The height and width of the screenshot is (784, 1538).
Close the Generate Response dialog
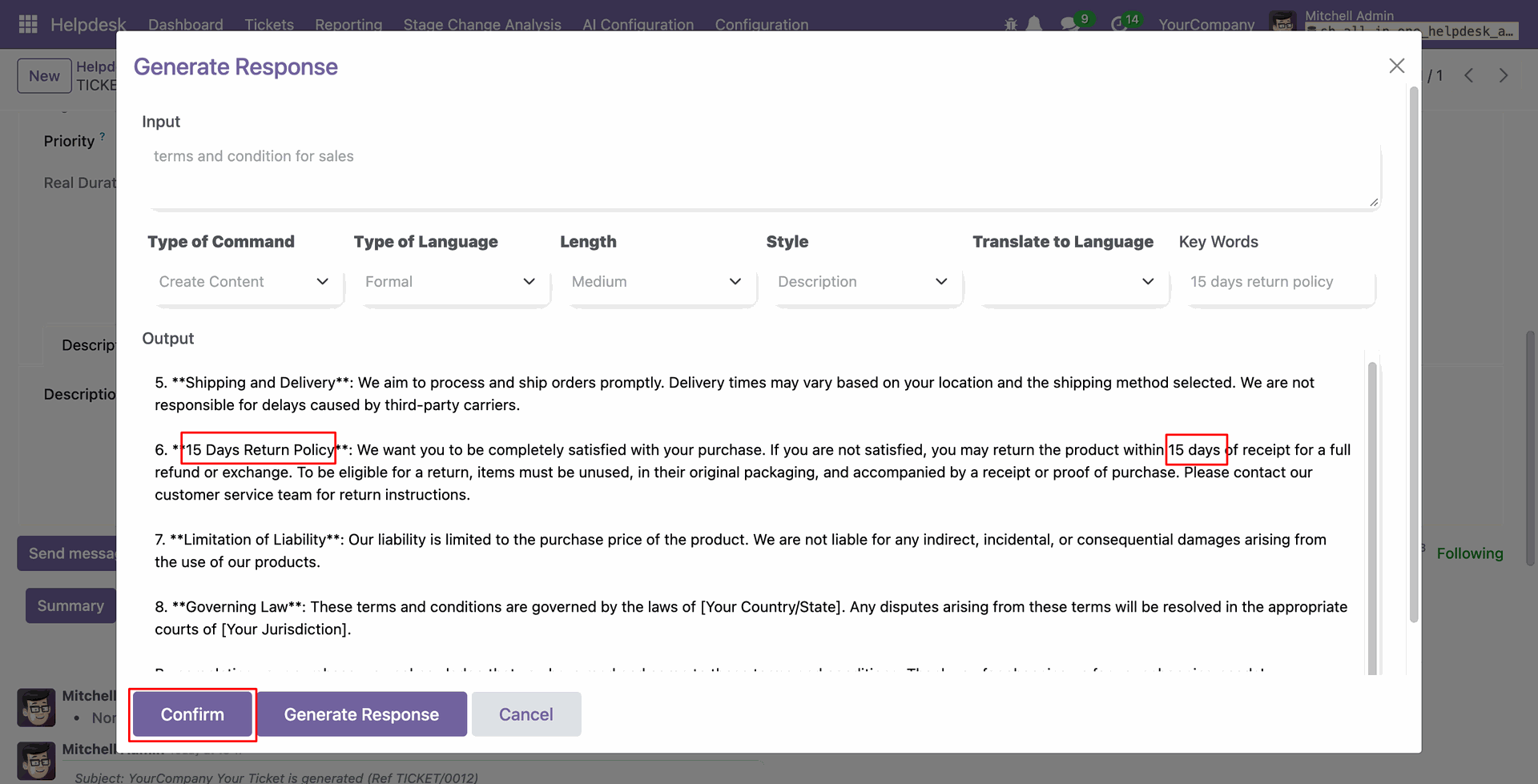tap(1397, 66)
